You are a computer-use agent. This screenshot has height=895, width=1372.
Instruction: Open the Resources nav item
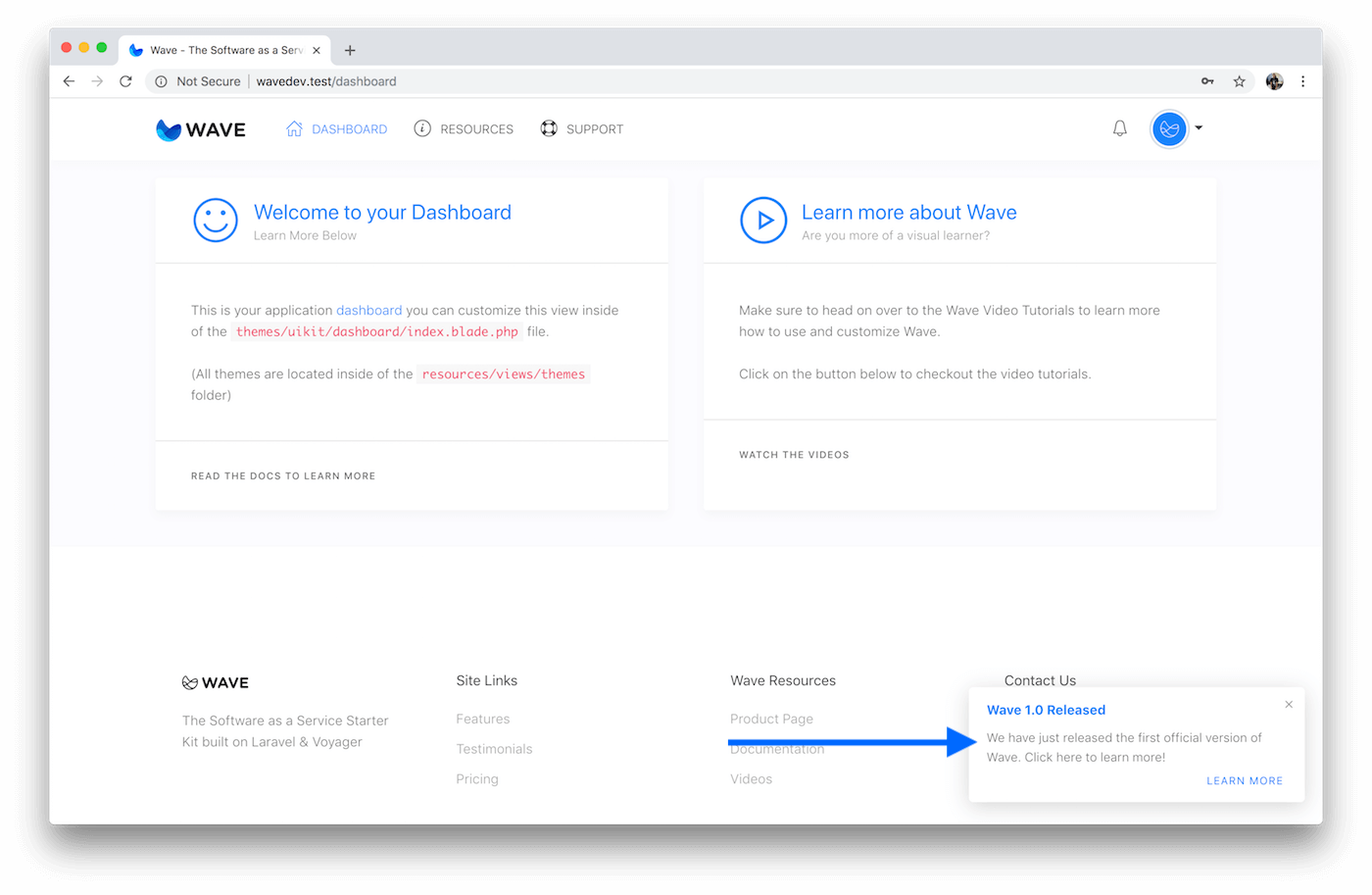coord(464,129)
